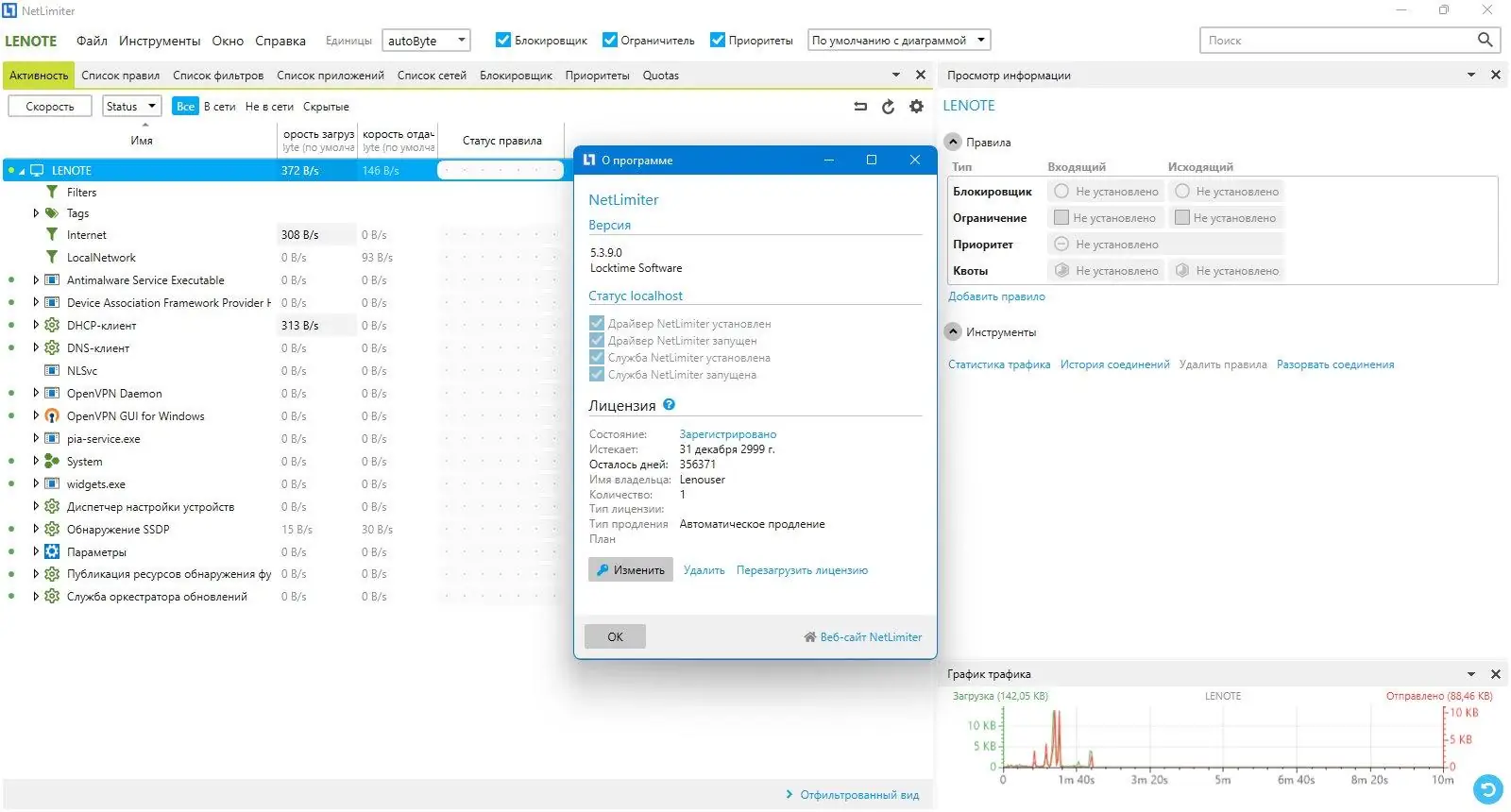1511x812 pixels.
Task: Click the gear icon of DNS-клиент
Action: [x=52, y=347]
